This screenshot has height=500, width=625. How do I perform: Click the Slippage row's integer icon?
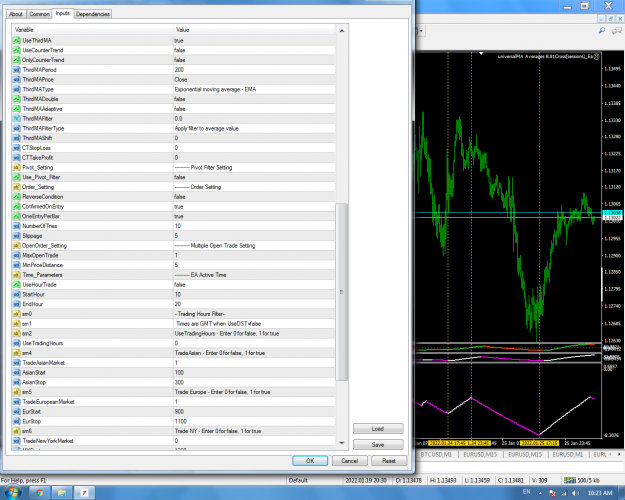(x=16, y=236)
